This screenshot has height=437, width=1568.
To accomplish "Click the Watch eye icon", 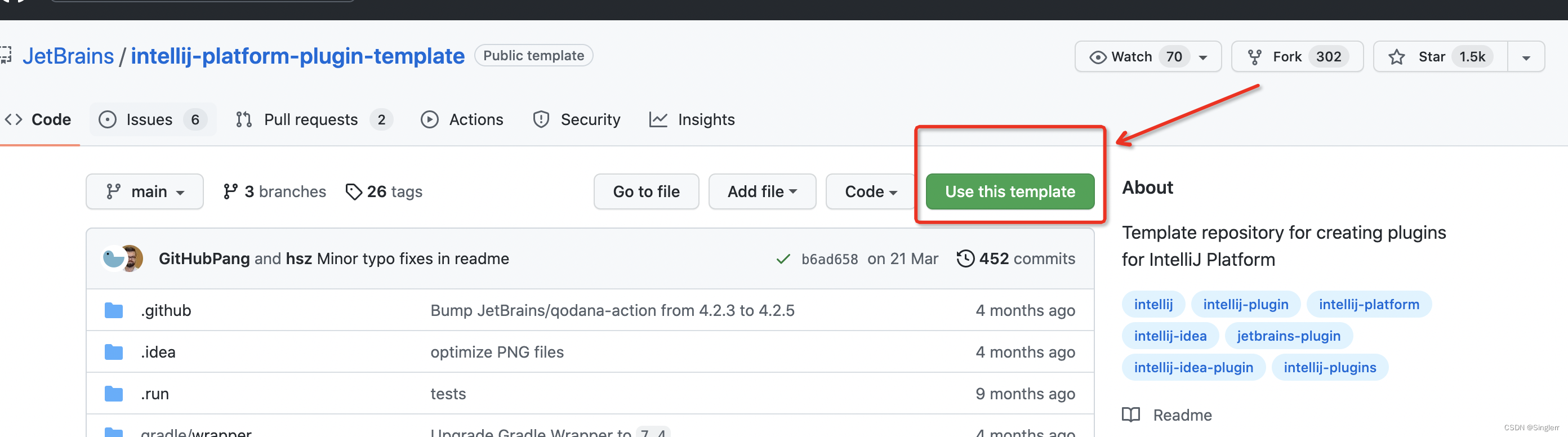I will [1098, 57].
